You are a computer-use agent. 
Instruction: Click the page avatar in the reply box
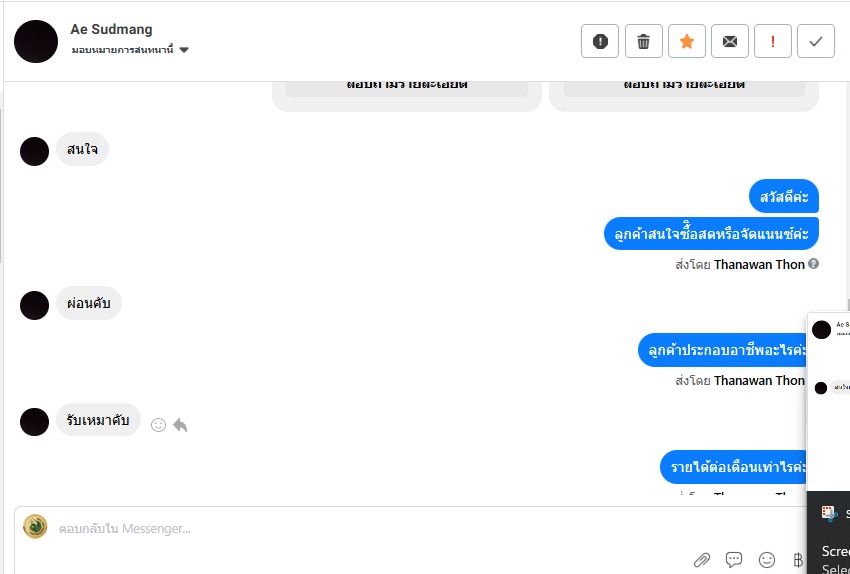point(35,526)
